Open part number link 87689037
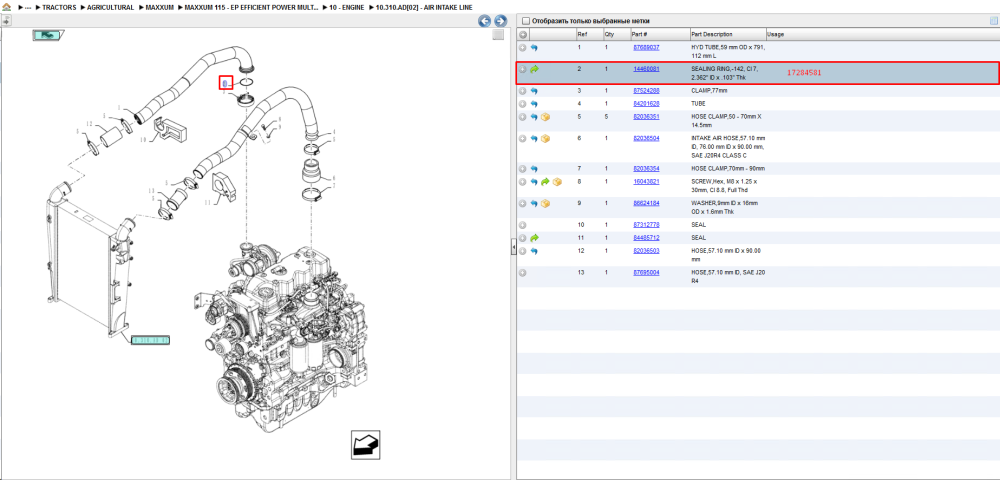Screen dimensions: 1000x480 click(646, 48)
